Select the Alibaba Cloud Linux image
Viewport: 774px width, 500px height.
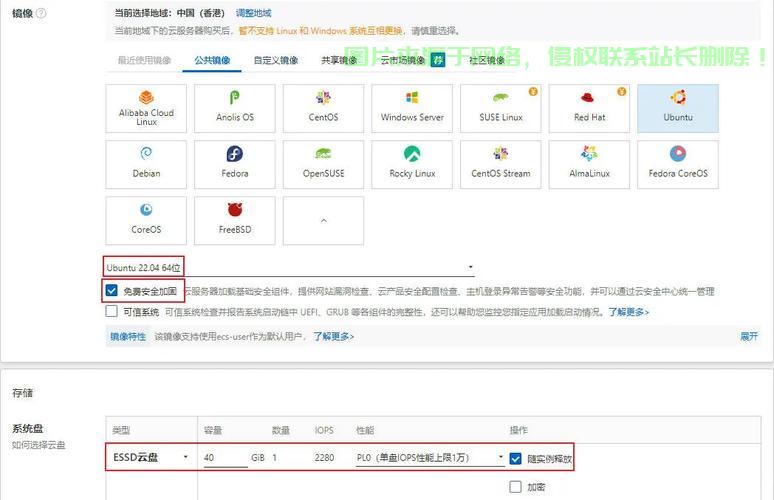[146, 108]
